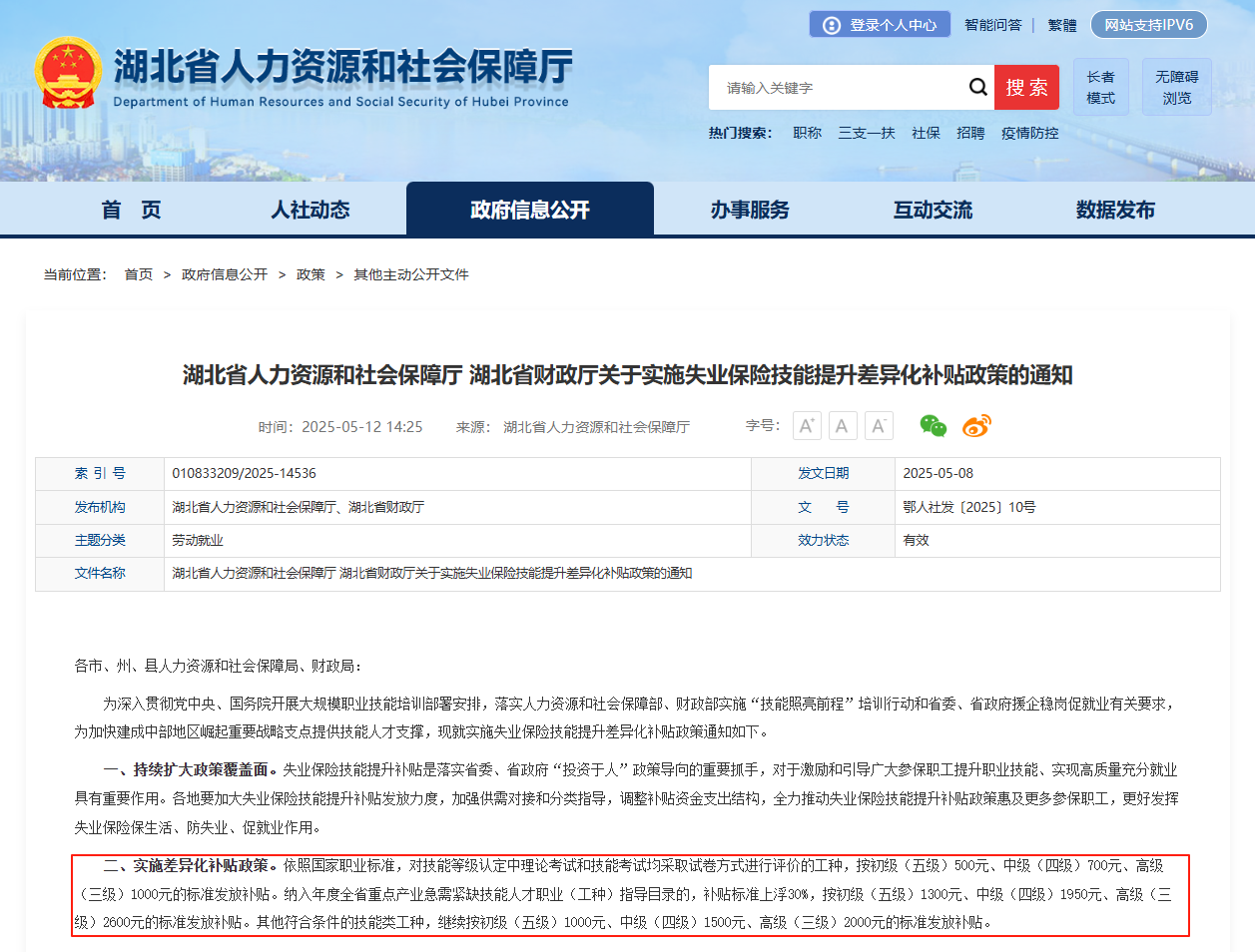Decrease font size with A- icon
Viewport: 1255px width, 952px height.
point(879,426)
